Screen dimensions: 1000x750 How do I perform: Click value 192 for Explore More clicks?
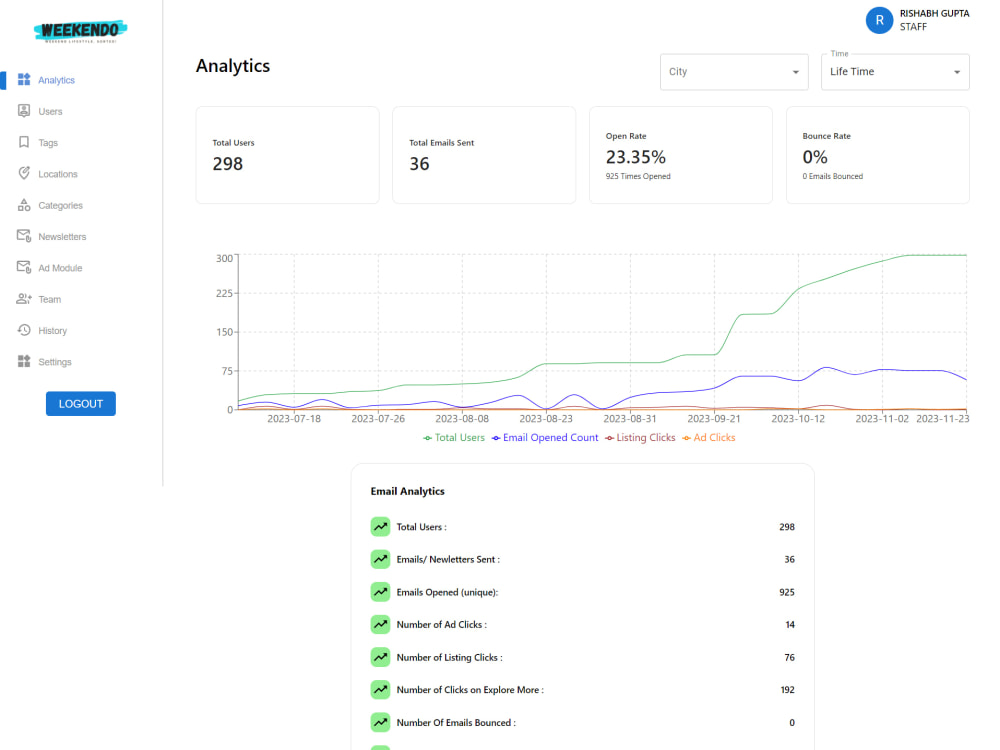pyautogui.click(x=788, y=689)
